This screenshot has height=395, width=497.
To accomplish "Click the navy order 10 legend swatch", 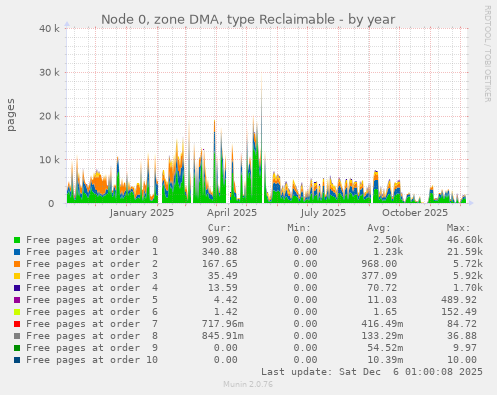I will click(17, 360).
